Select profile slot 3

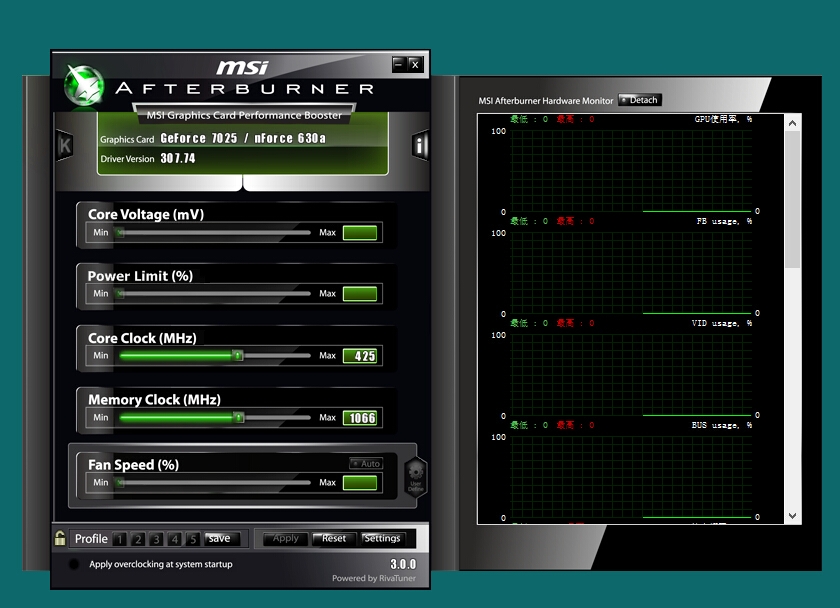(x=156, y=539)
